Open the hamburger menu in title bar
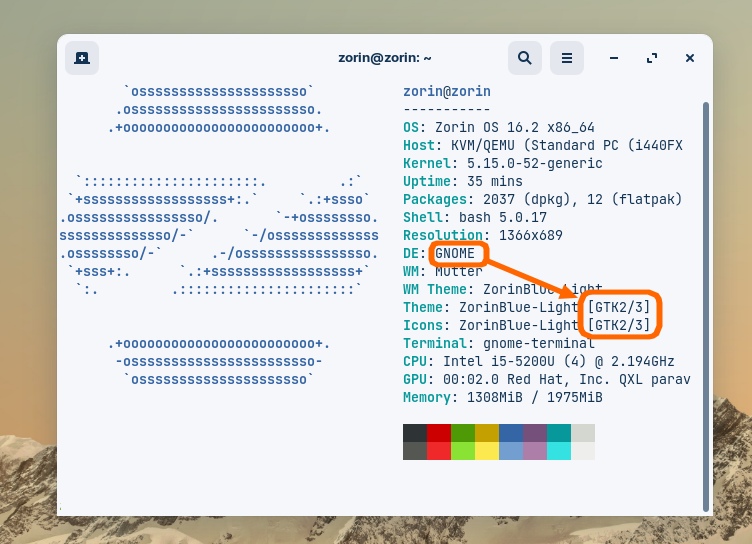 point(566,58)
